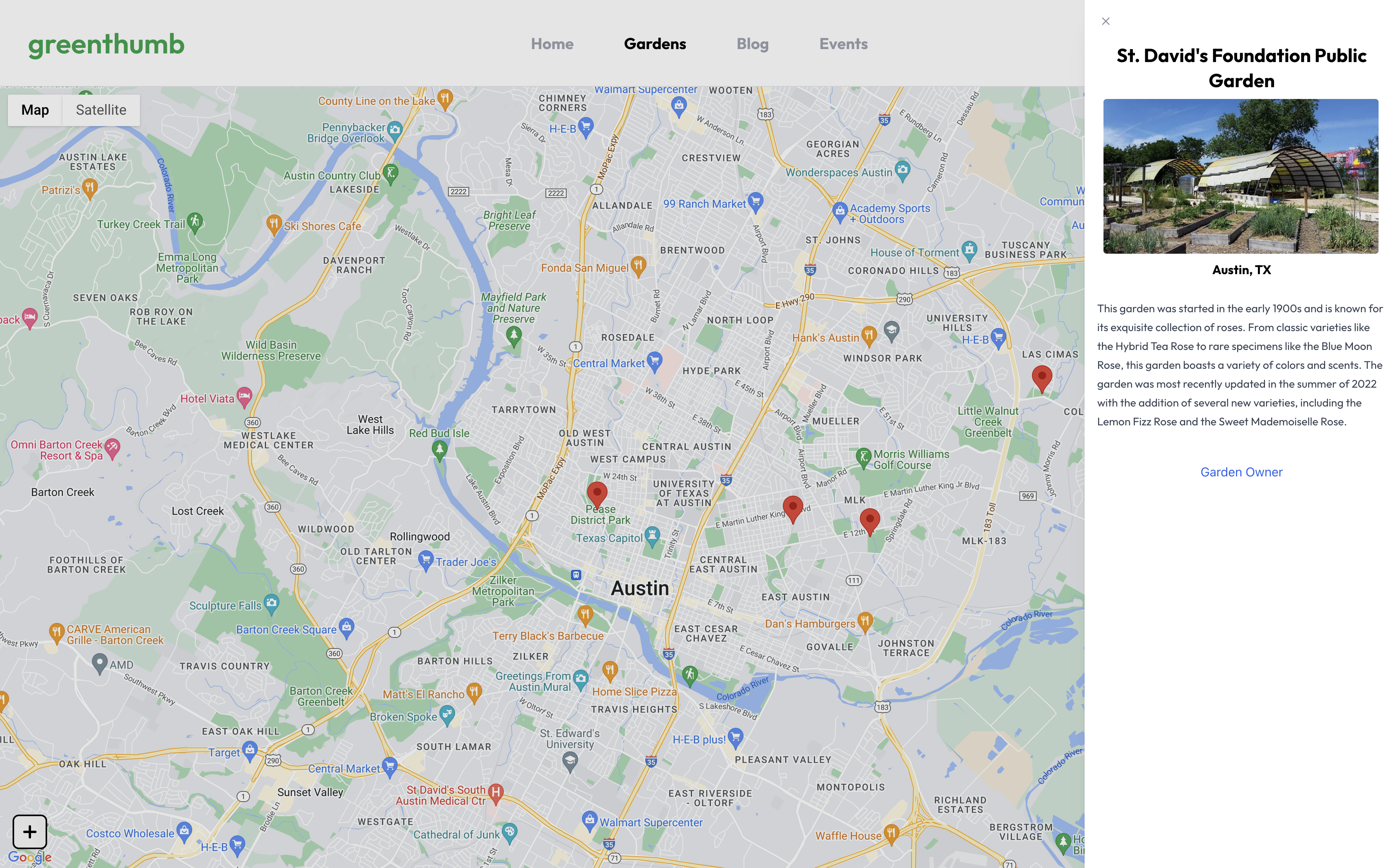The image size is (1399, 868).
Task: Click the Costco Wholesale shopping icon
Action: point(184,832)
